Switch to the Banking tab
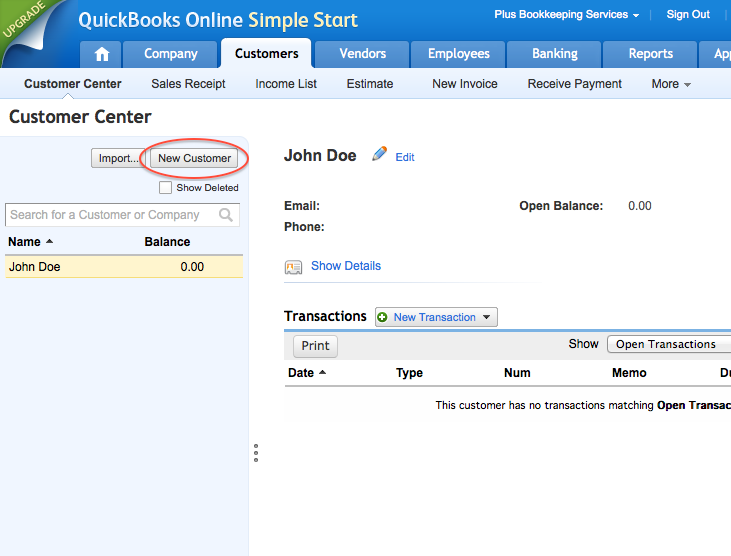Screen dimensions: 731x556 (554, 55)
